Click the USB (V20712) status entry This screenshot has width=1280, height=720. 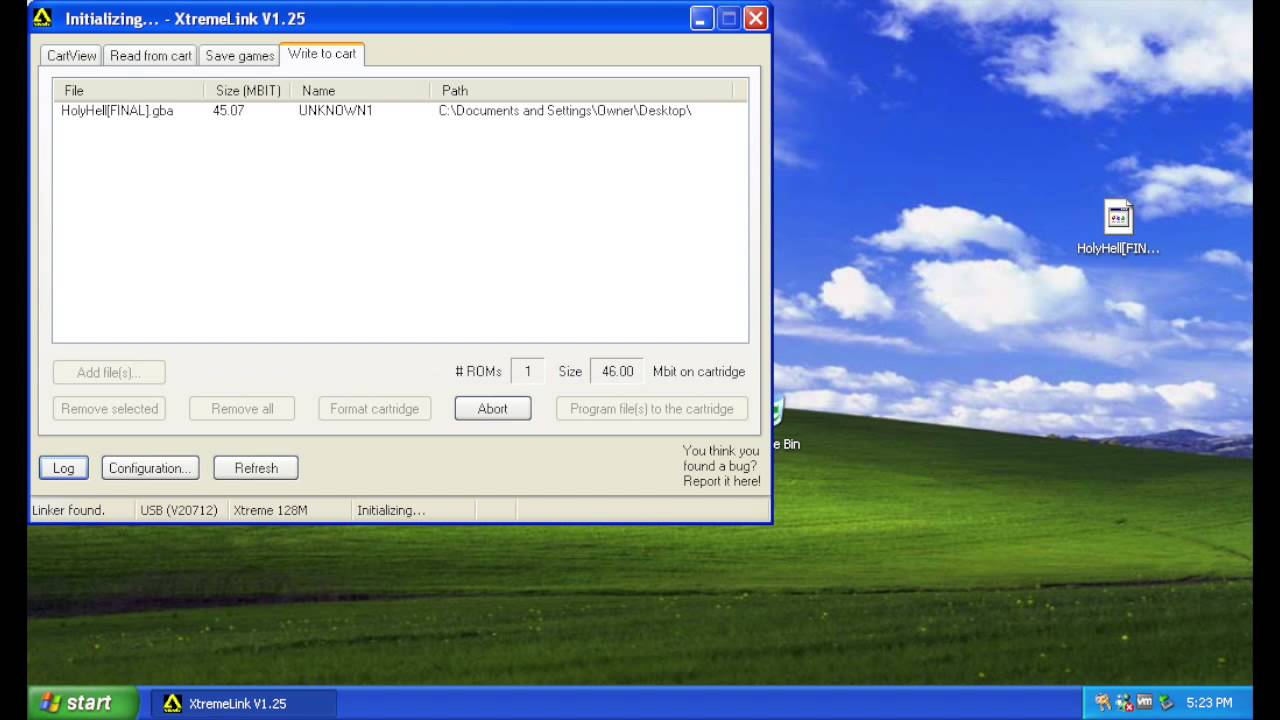[179, 510]
